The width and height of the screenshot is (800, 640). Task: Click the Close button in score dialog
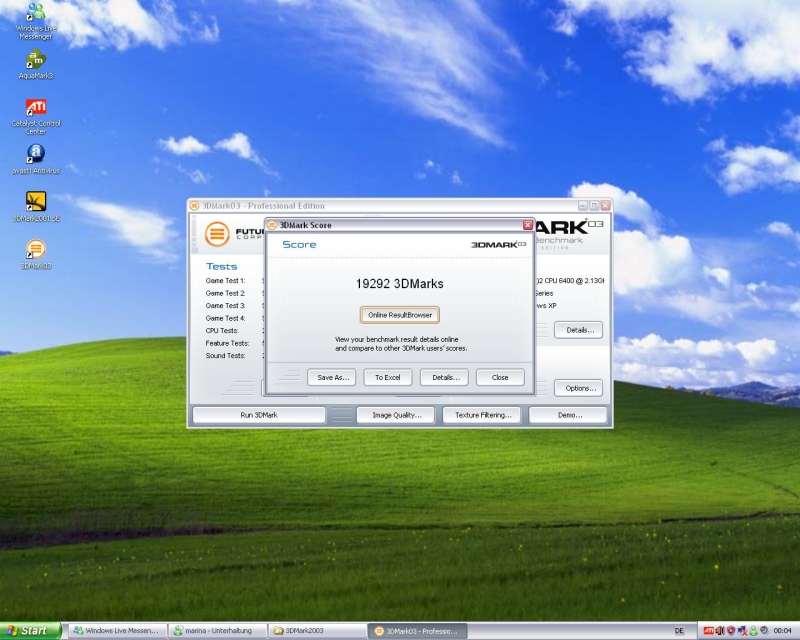[x=500, y=378]
